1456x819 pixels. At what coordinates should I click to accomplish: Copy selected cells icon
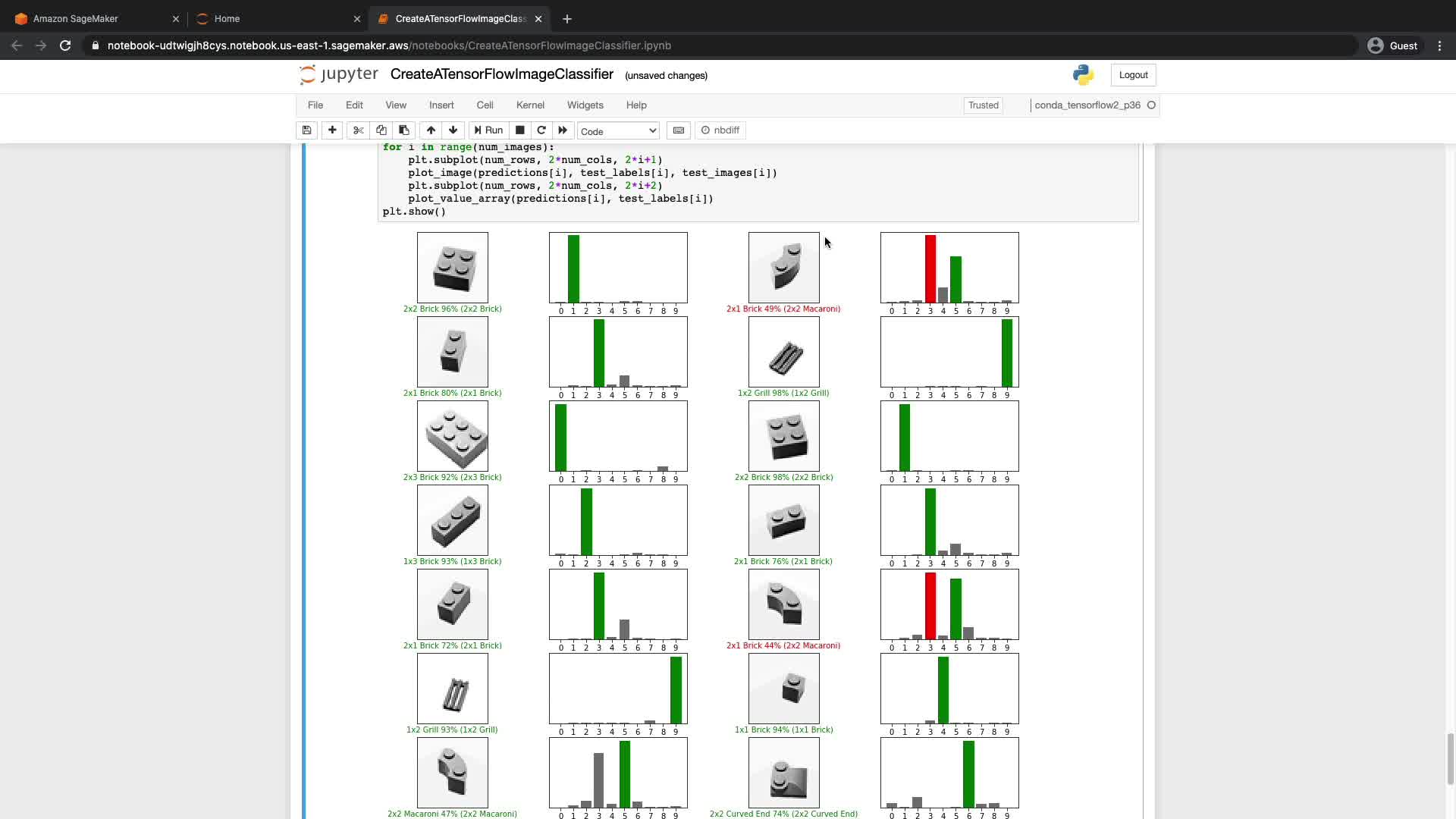(x=381, y=130)
